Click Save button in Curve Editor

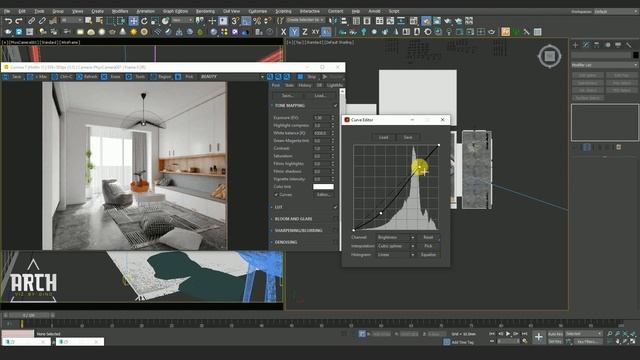pos(408,138)
